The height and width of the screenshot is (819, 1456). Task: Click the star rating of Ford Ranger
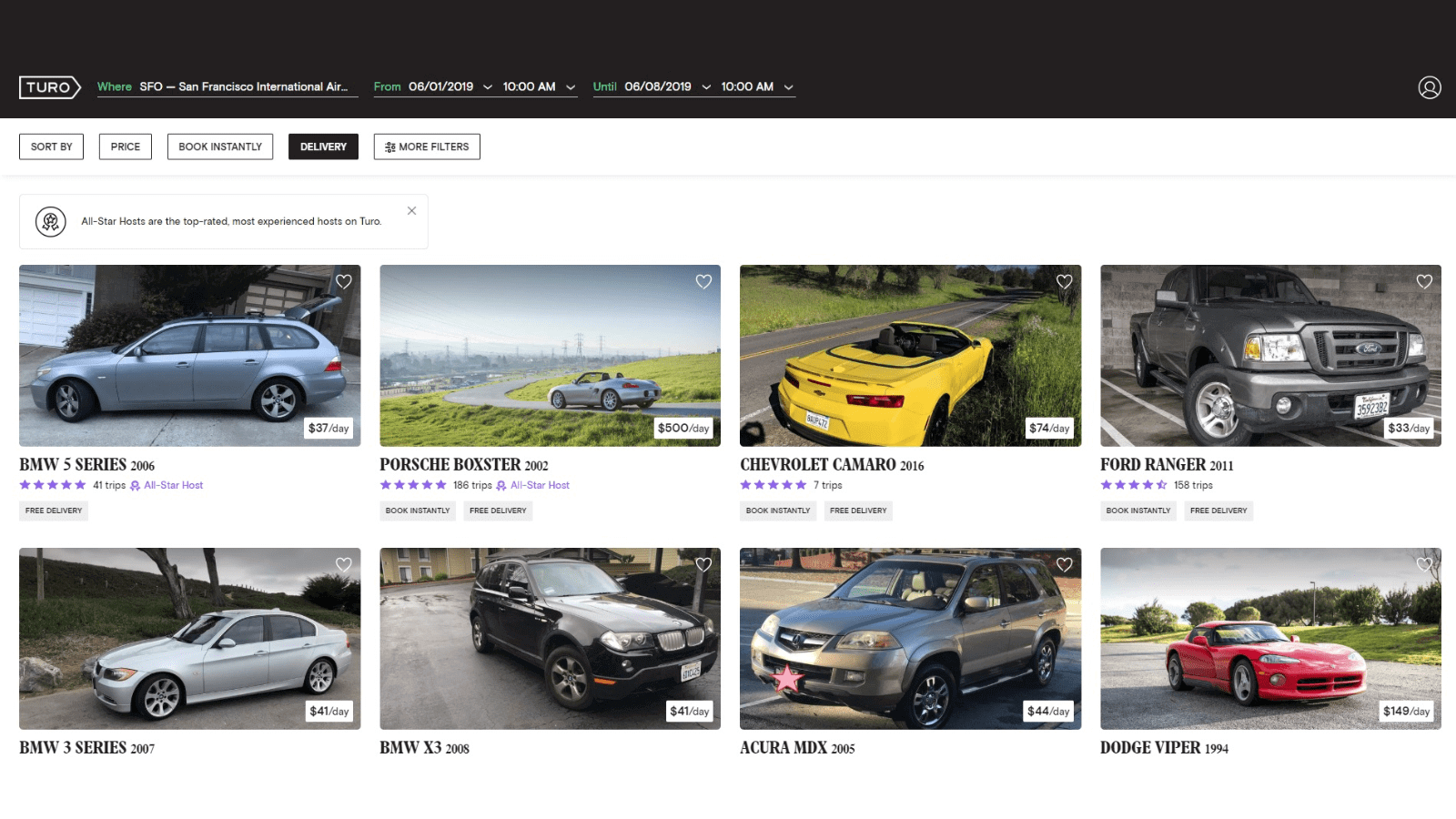click(x=1134, y=485)
